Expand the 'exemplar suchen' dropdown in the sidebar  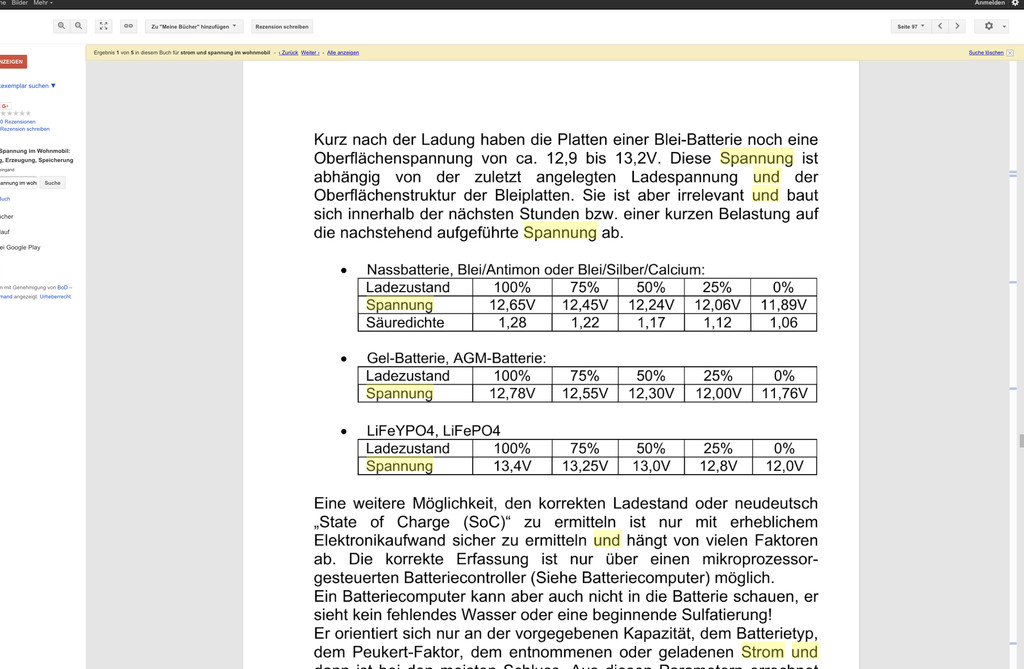(27, 86)
